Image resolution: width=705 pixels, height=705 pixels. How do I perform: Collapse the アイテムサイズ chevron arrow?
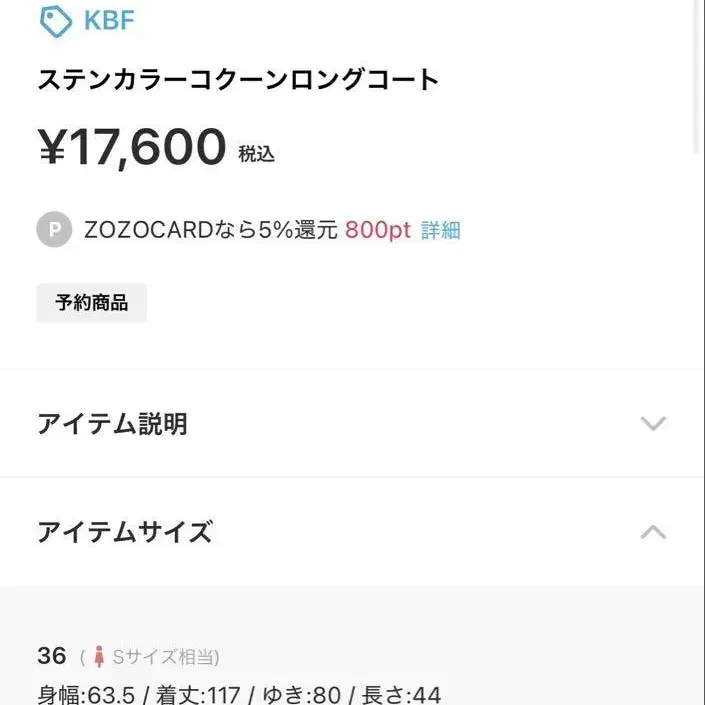[653, 532]
